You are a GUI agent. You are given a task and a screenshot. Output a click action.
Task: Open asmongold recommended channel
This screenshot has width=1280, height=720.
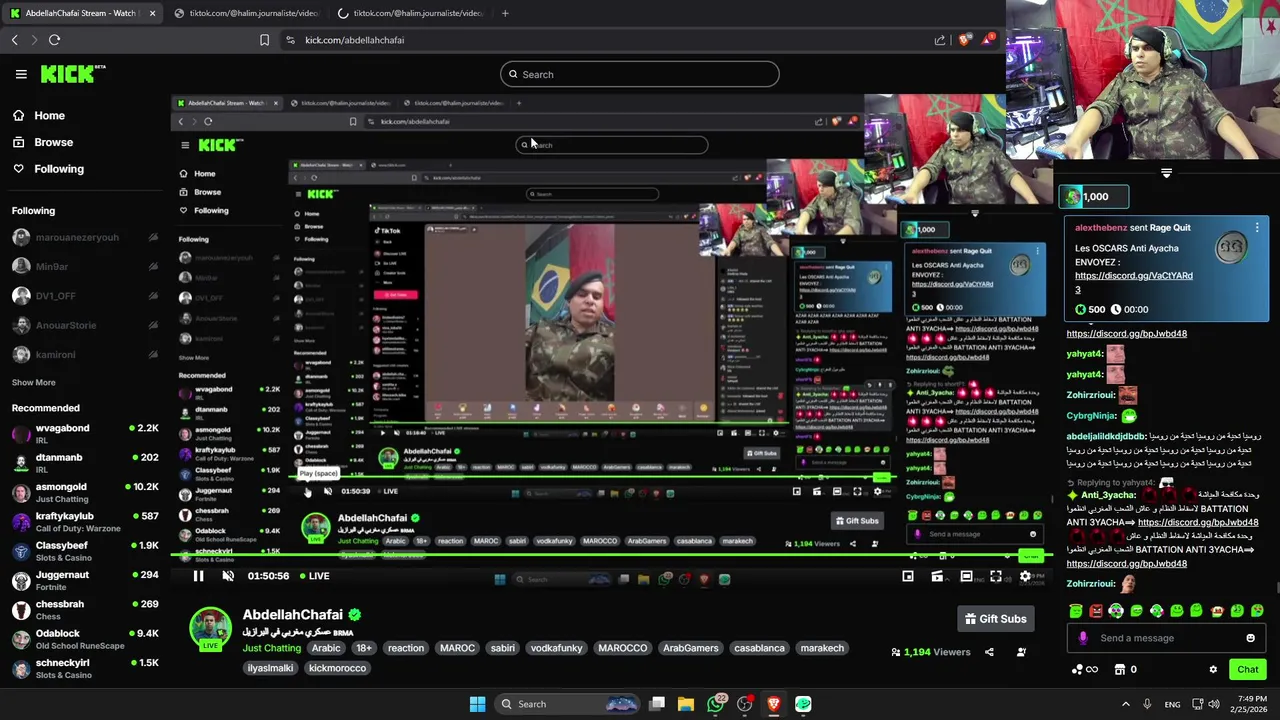[x=84, y=492]
